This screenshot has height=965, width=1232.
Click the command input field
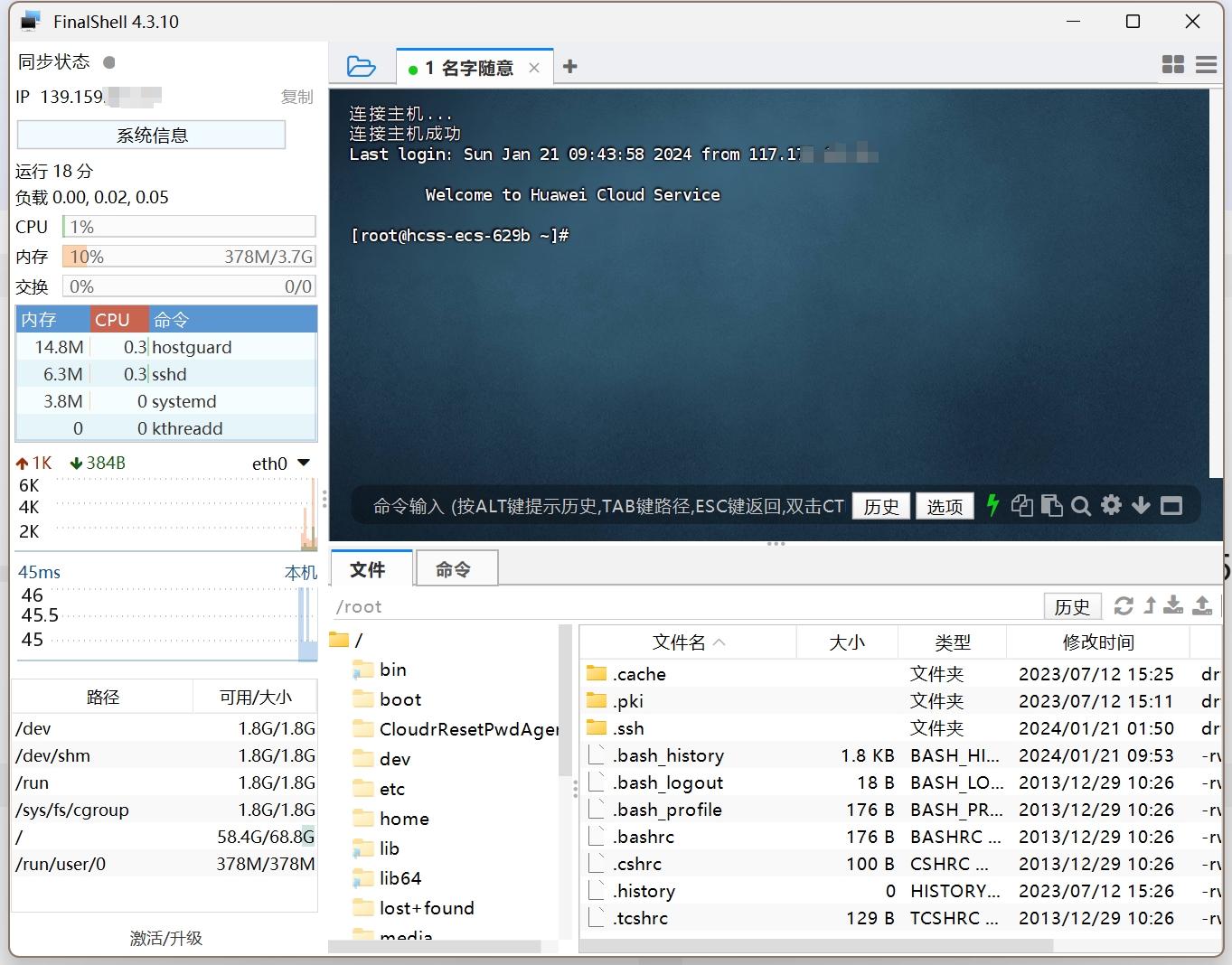coord(607,506)
